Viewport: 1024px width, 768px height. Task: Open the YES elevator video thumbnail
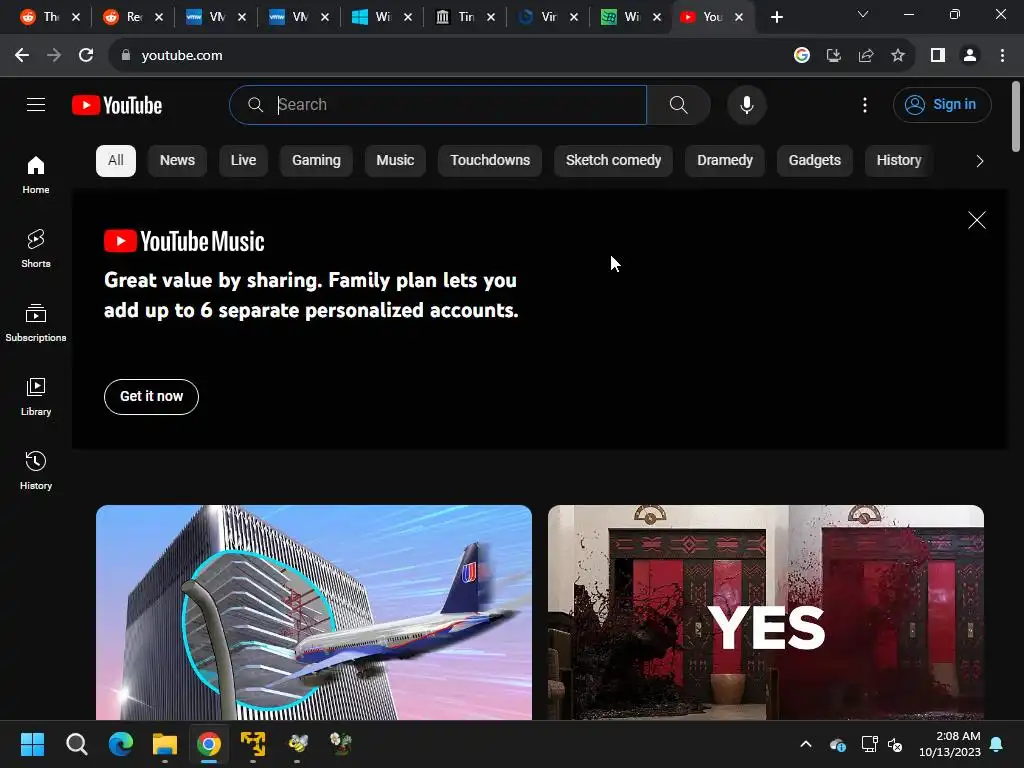(x=766, y=613)
